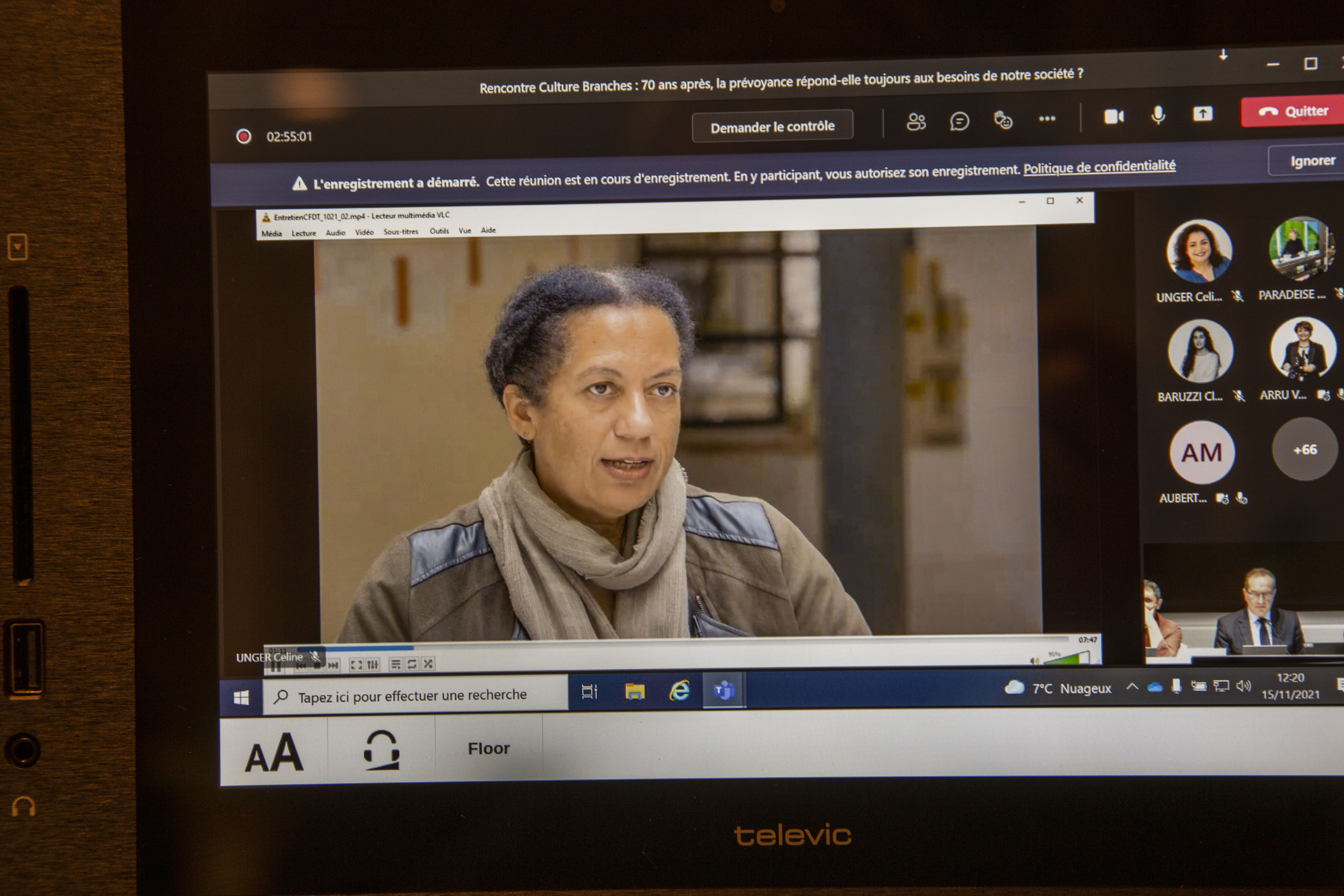Open the Teams chat panel

(959, 121)
